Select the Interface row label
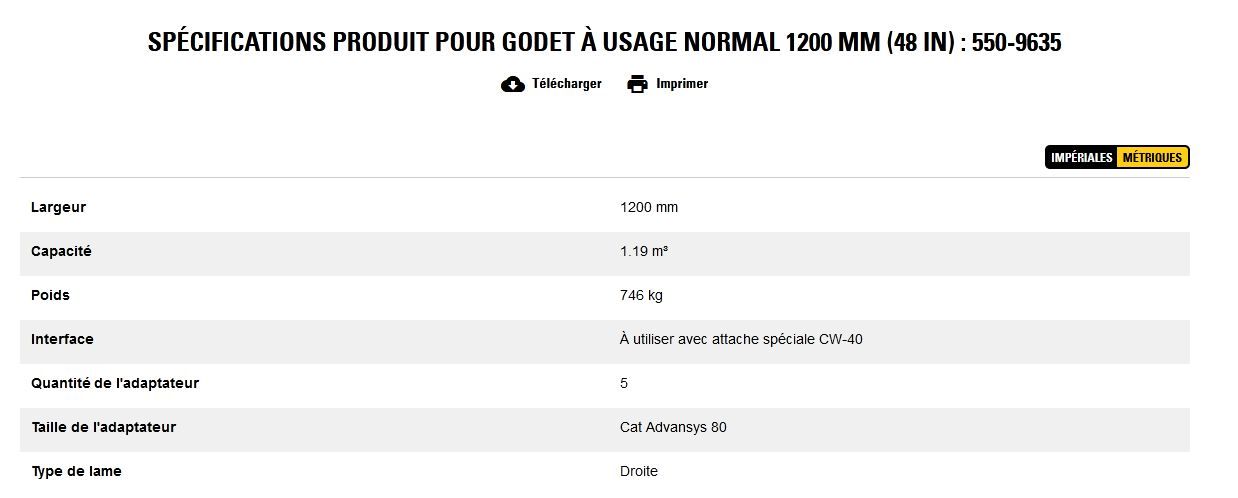 [x=62, y=339]
